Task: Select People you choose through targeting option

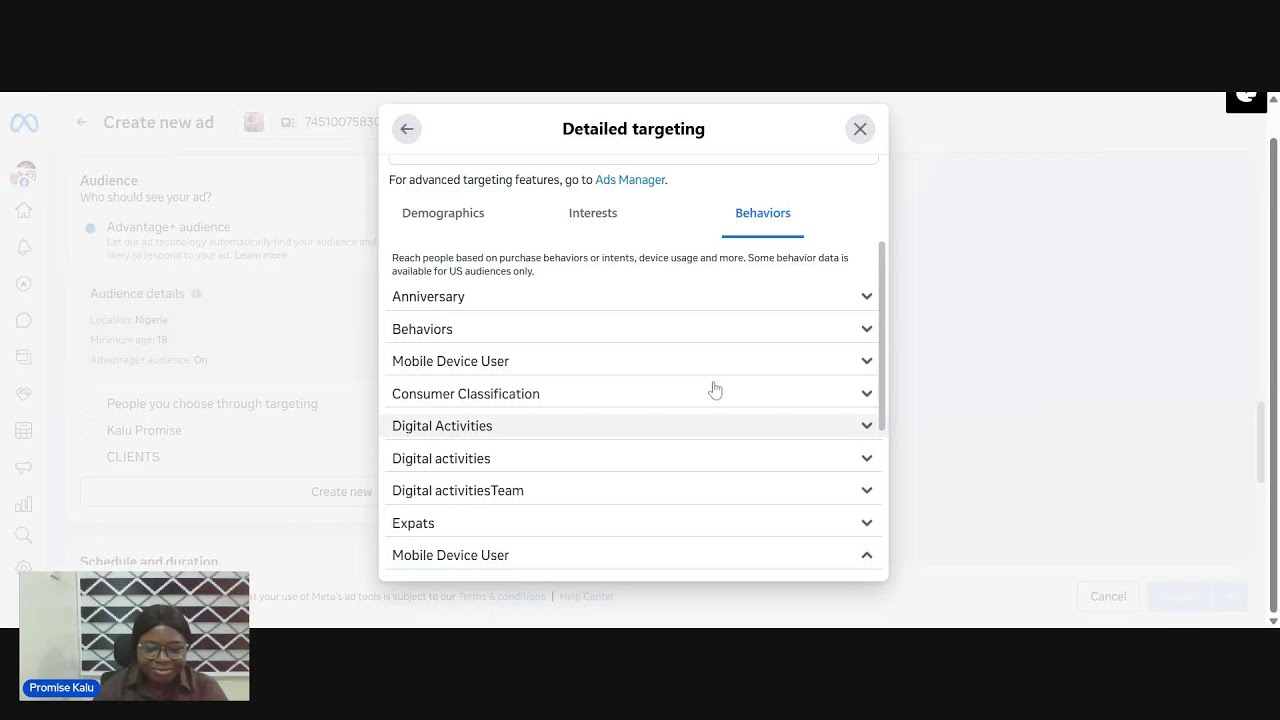Action: 212,404
